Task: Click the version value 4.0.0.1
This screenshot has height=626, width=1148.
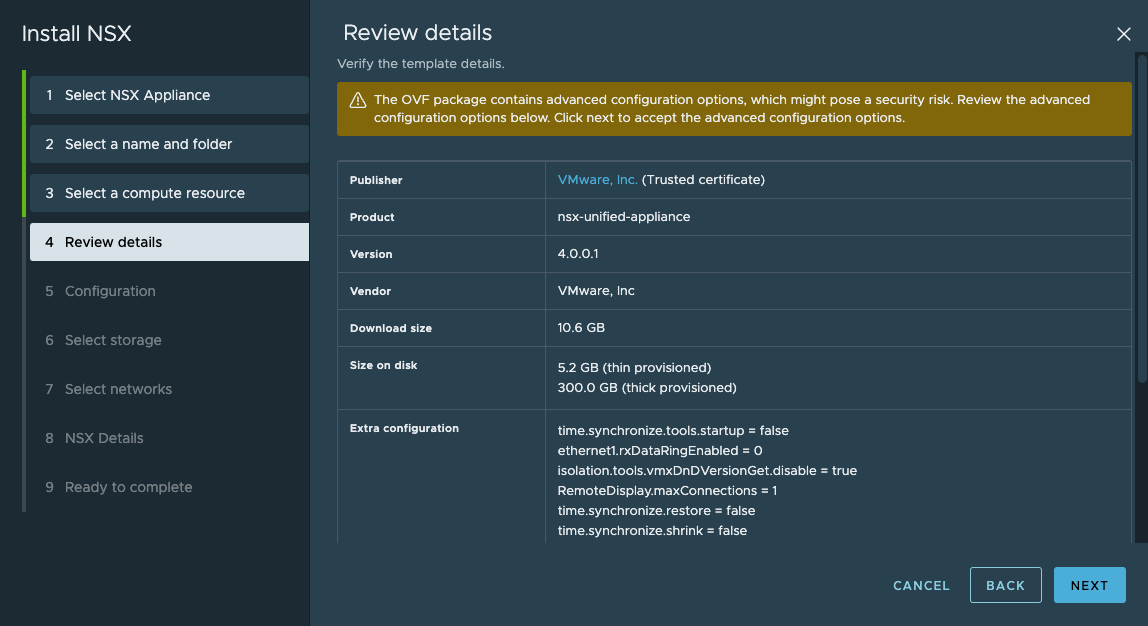Action: coord(578,253)
